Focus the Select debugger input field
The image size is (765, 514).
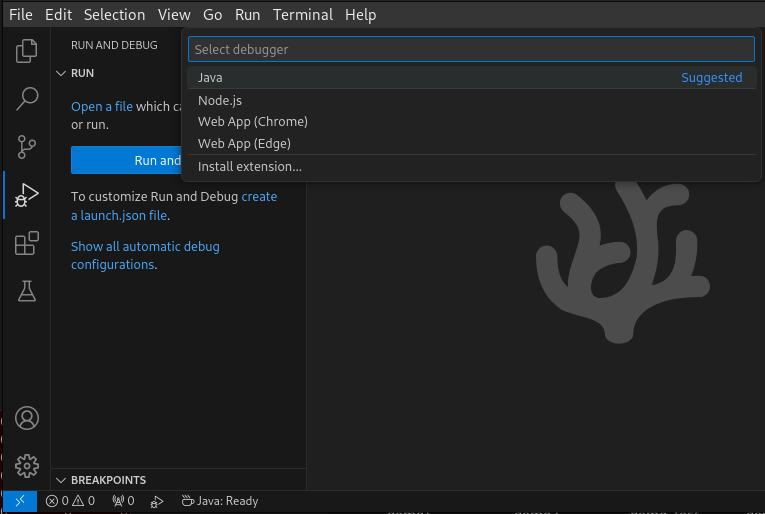tap(471, 49)
